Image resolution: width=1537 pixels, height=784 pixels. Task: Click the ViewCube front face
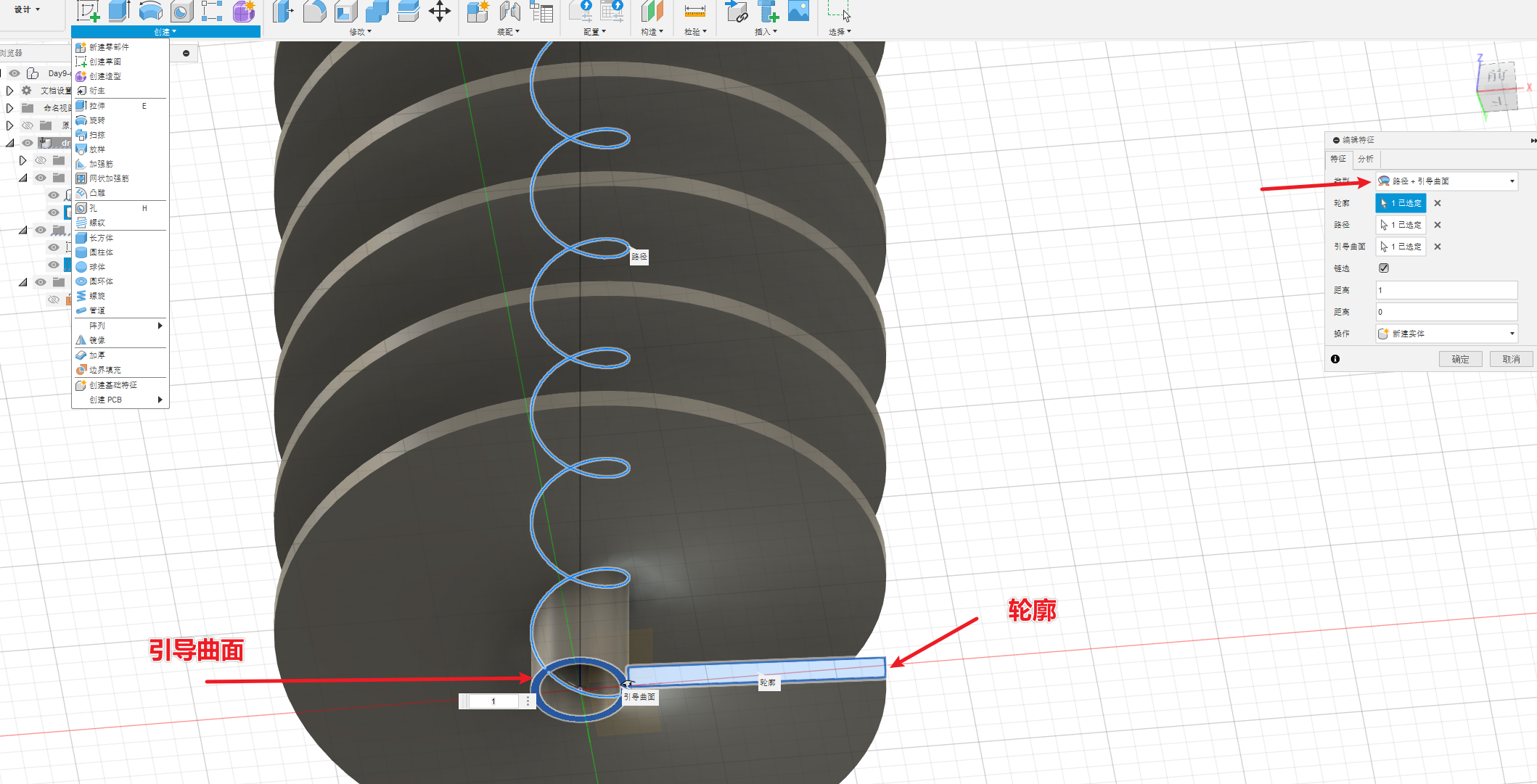1496,76
